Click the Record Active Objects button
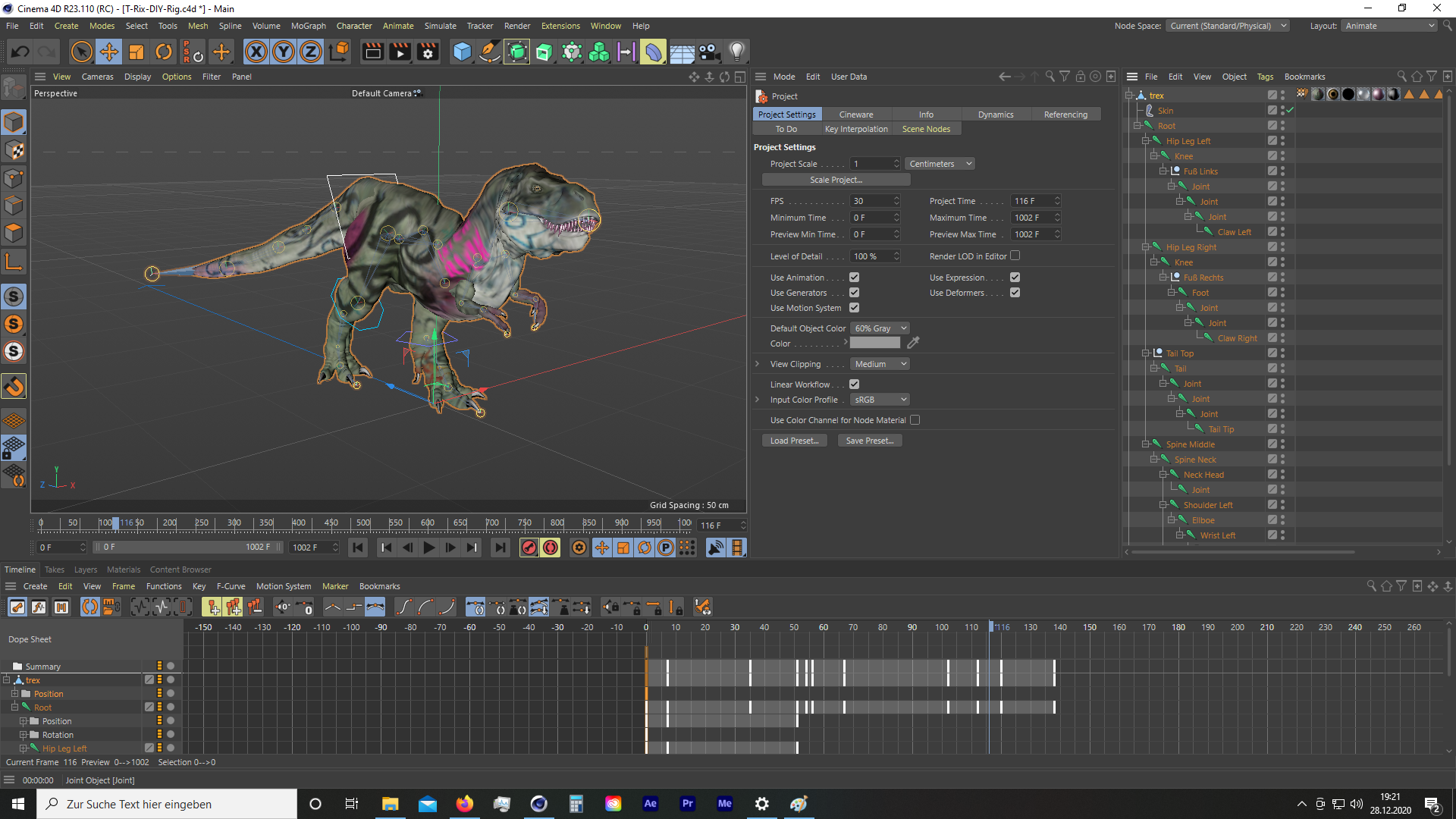Viewport: 1456px width, 819px height. tap(529, 548)
